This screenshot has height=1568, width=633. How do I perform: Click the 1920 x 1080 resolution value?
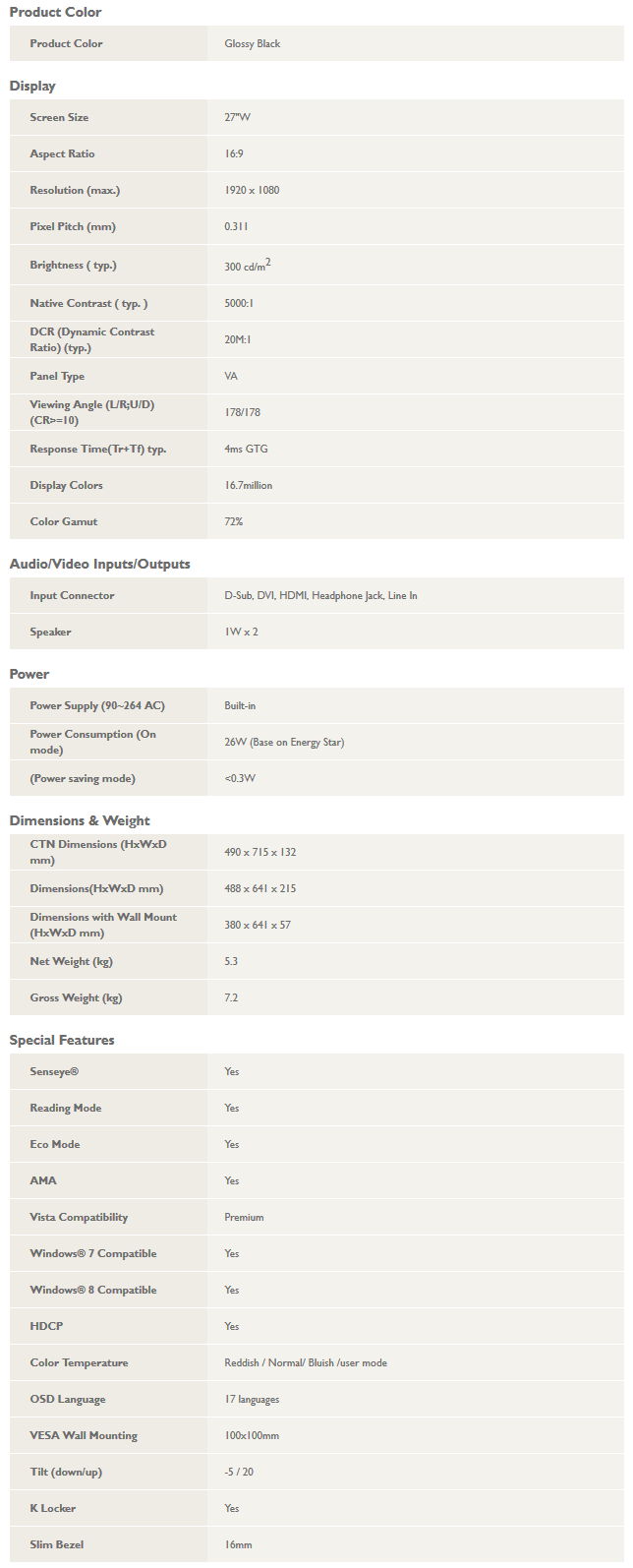(x=252, y=190)
